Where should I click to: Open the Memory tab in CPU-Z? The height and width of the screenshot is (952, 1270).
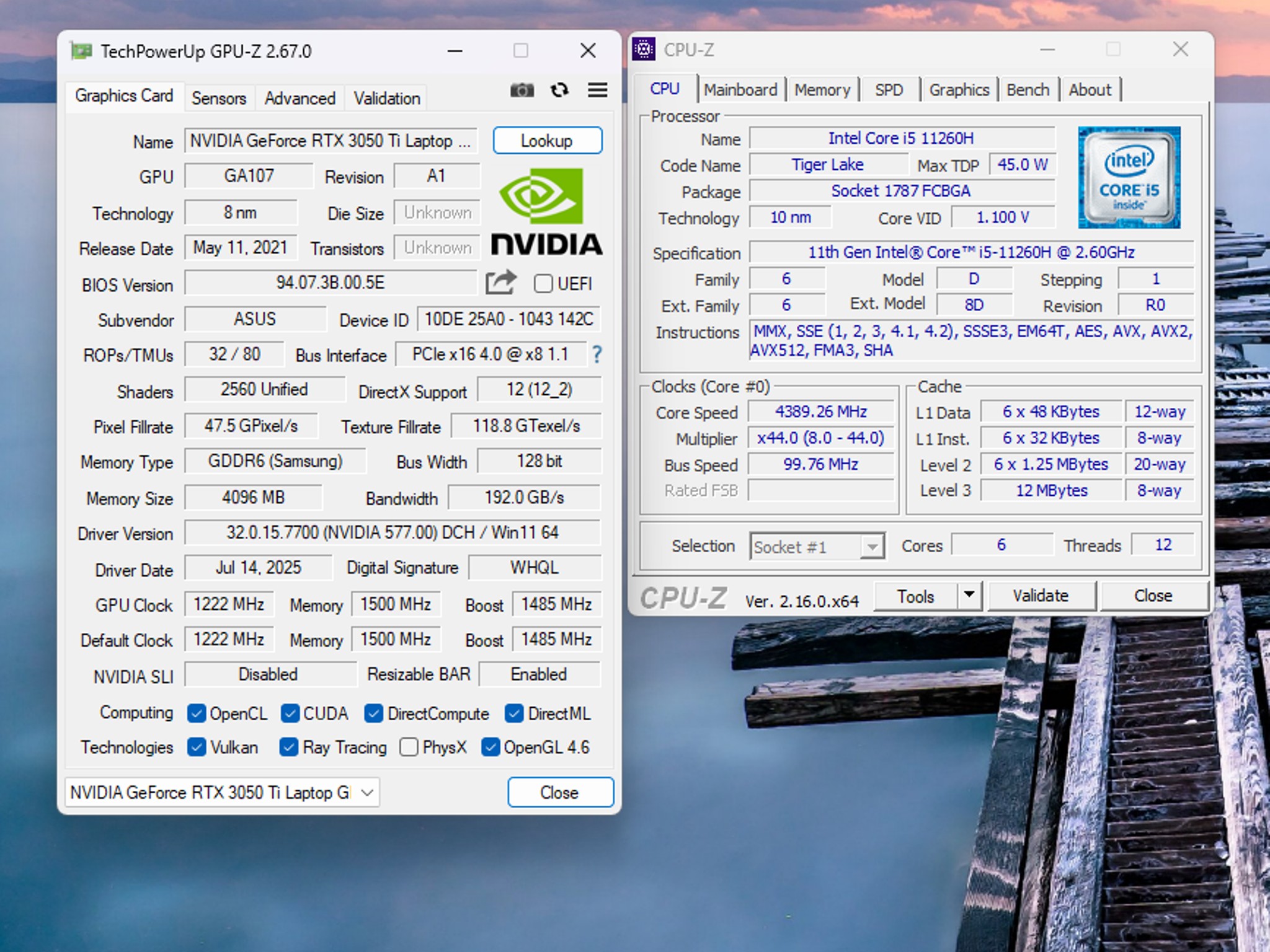[822, 90]
